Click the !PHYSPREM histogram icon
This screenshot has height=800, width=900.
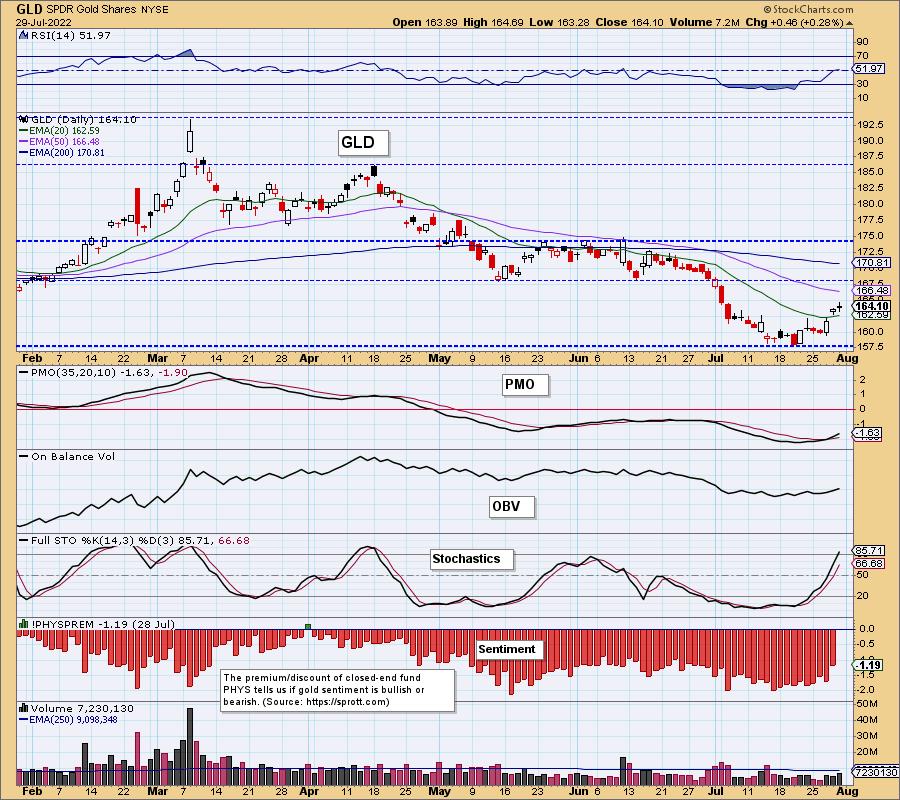tap(24, 624)
